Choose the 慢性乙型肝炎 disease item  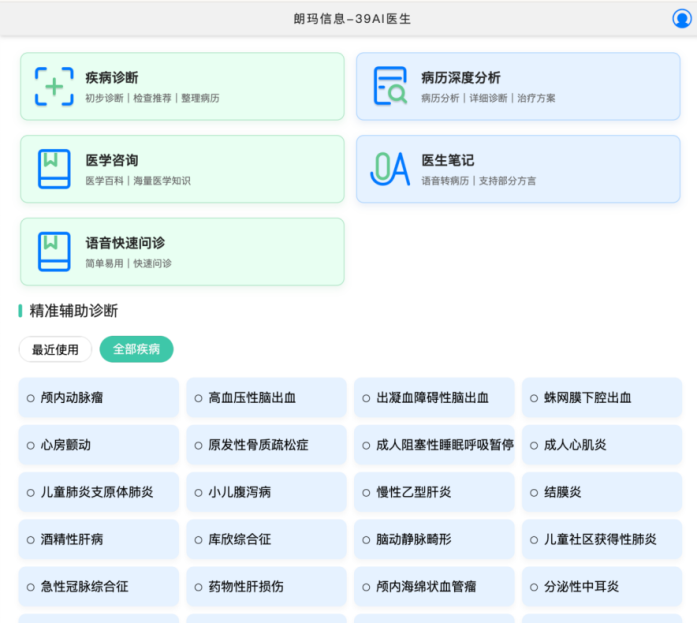[434, 492]
